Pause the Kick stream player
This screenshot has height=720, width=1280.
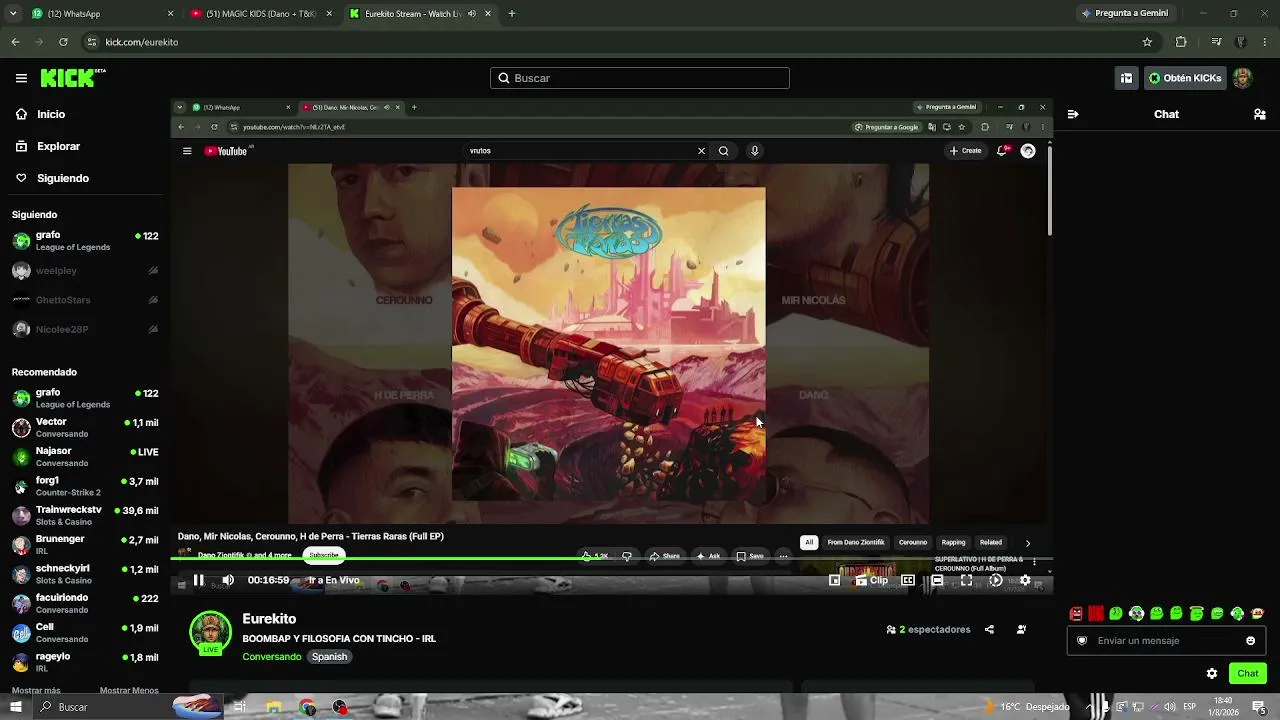click(198, 580)
